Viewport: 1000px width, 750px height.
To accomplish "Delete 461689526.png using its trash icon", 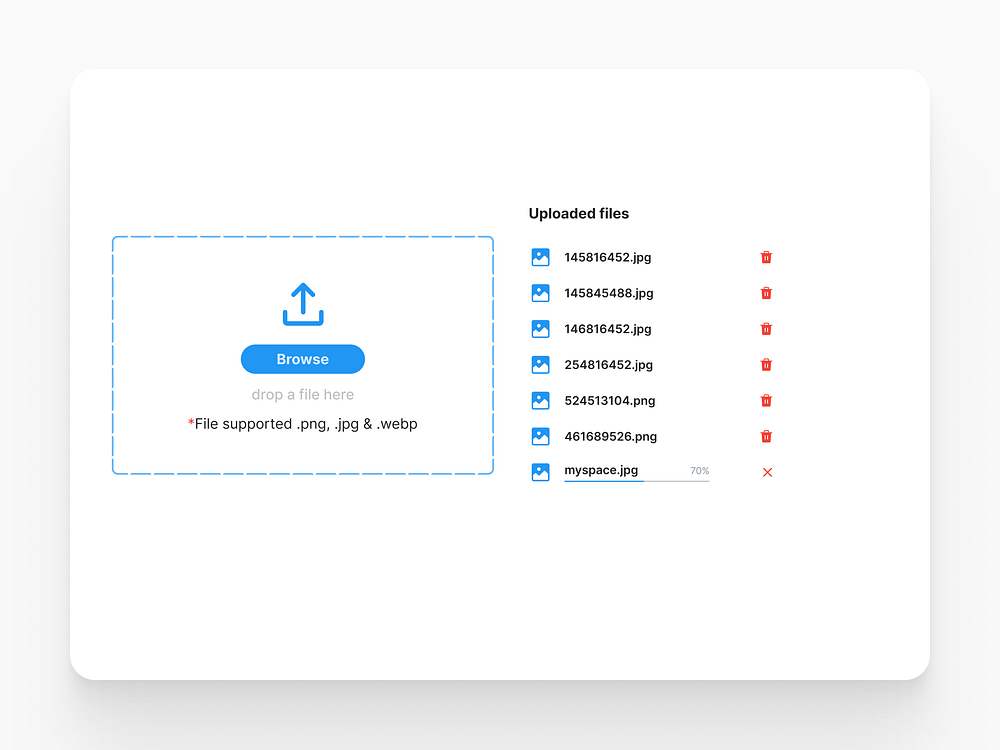I will [766, 436].
